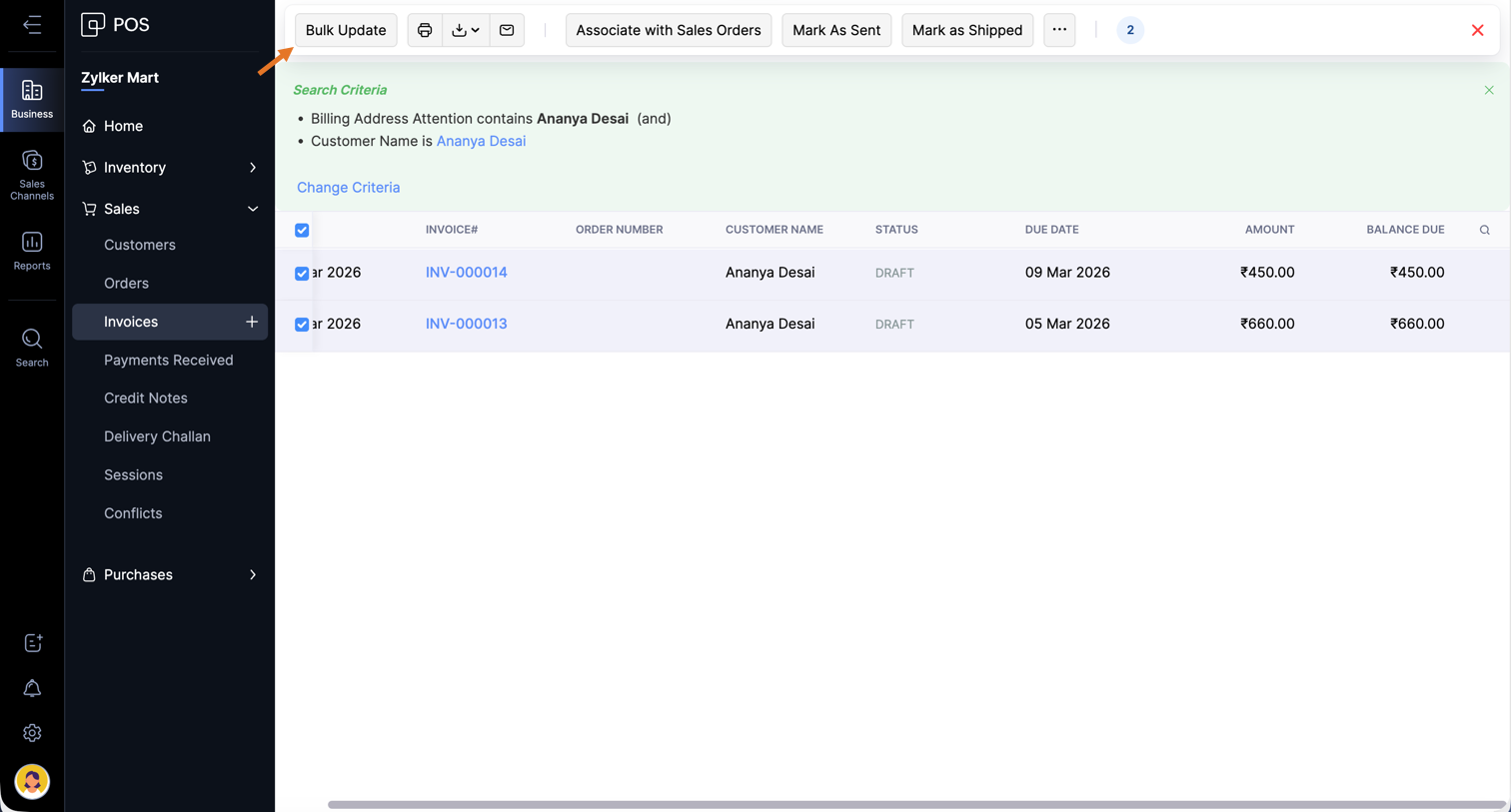1511x812 pixels.
Task: Go to Credit Notes page
Action: tap(146, 398)
